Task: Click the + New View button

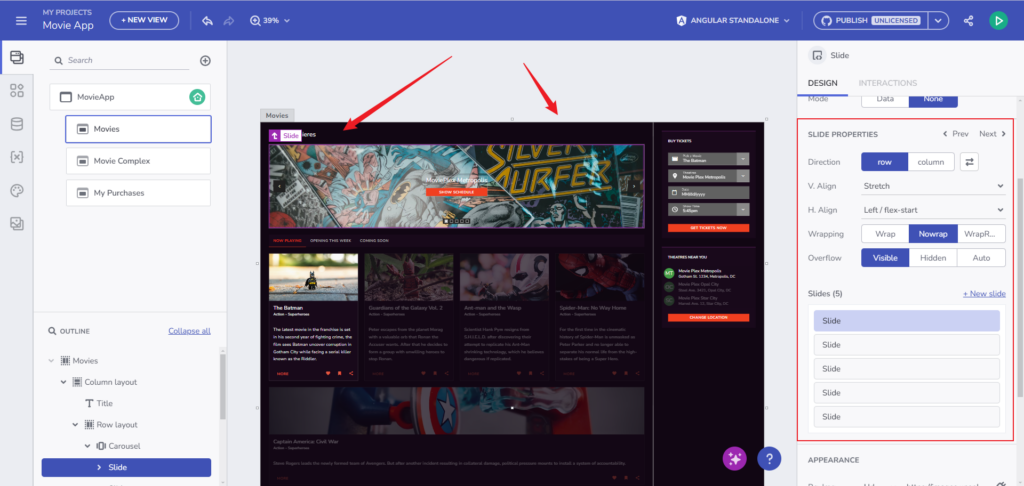Action: click(145, 20)
